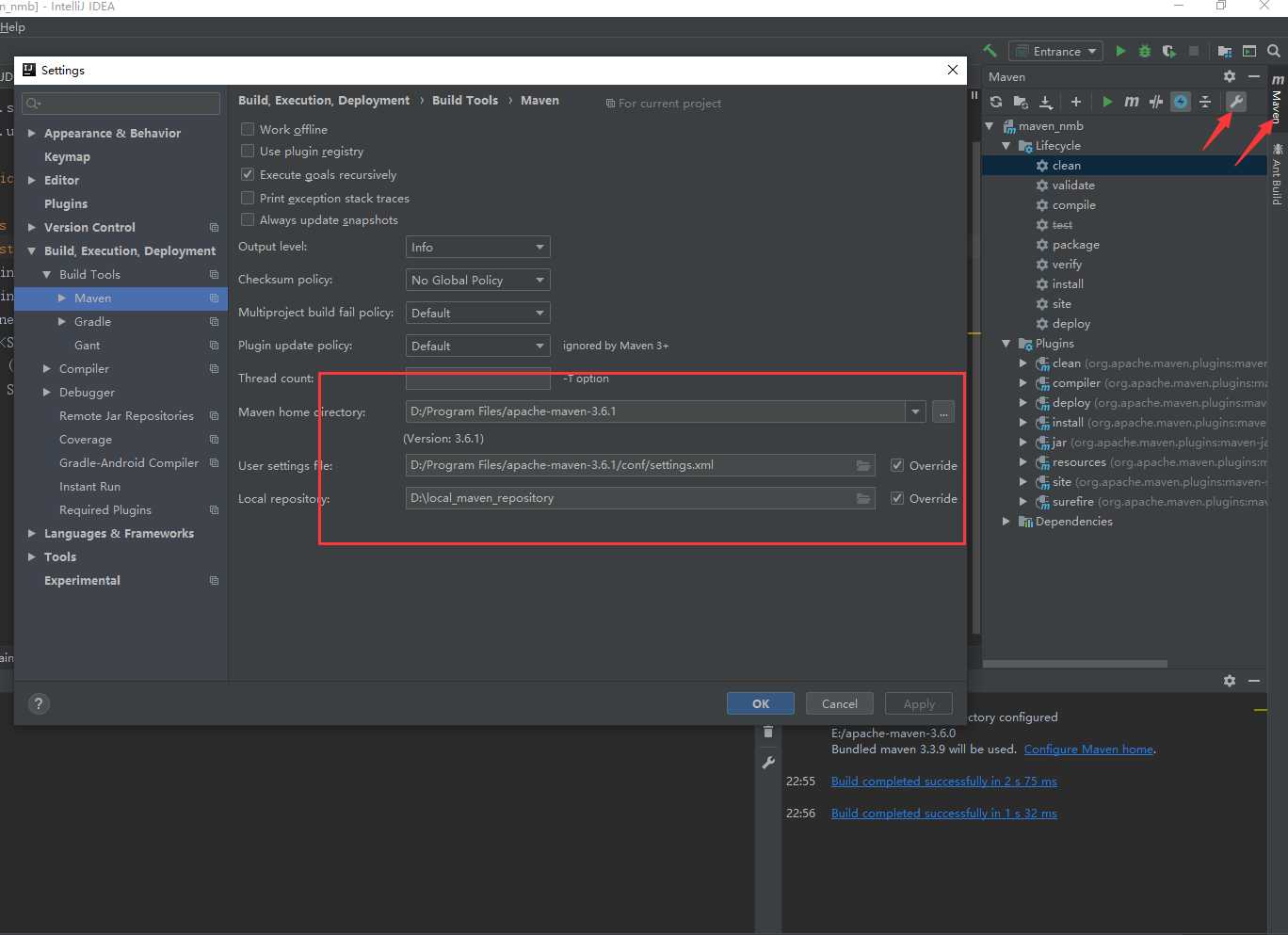Open the Multiproject build fail policy dropdown
This screenshot has height=935, width=1288.
point(477,313)
